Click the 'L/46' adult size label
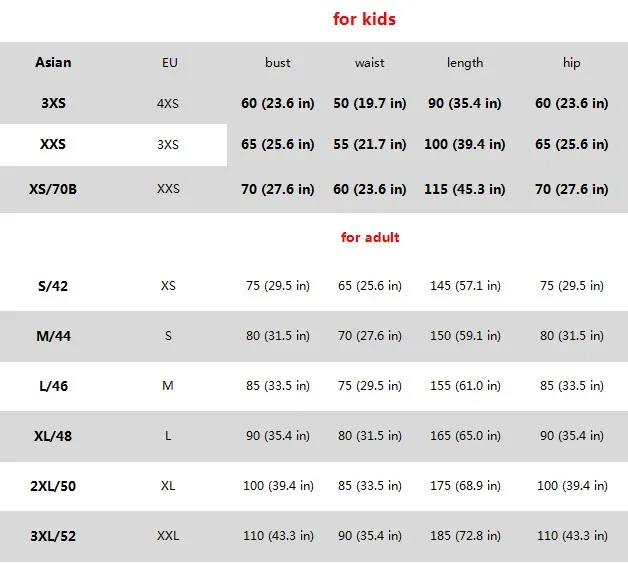 coord(53,386)
